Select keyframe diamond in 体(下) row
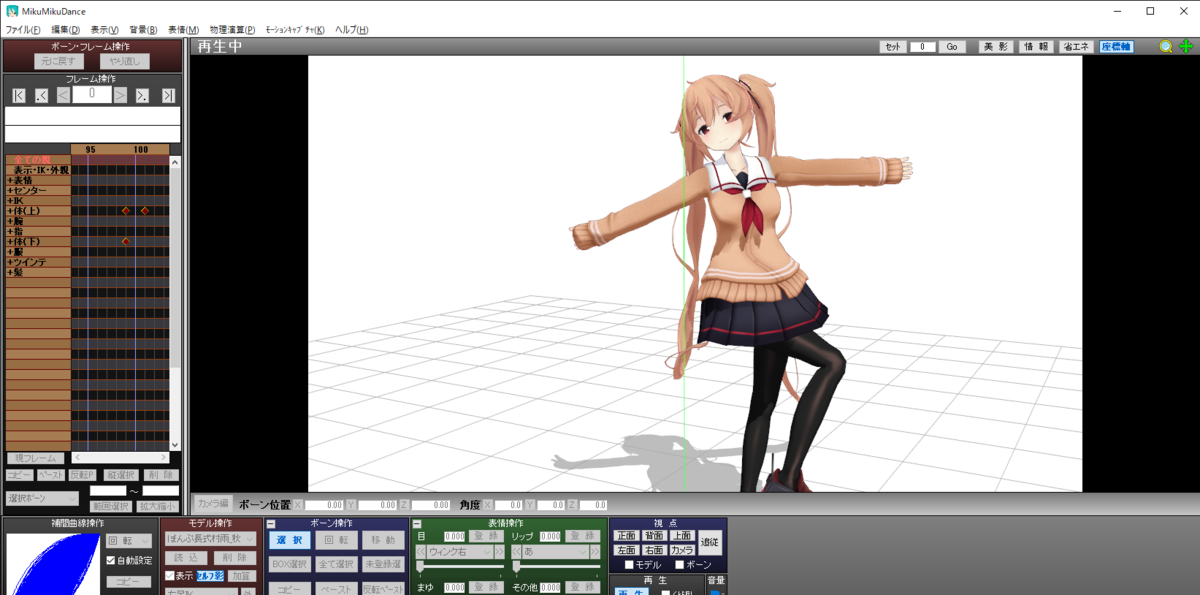The width and height of the screenshot is (1200, 595). pos(126,241)
